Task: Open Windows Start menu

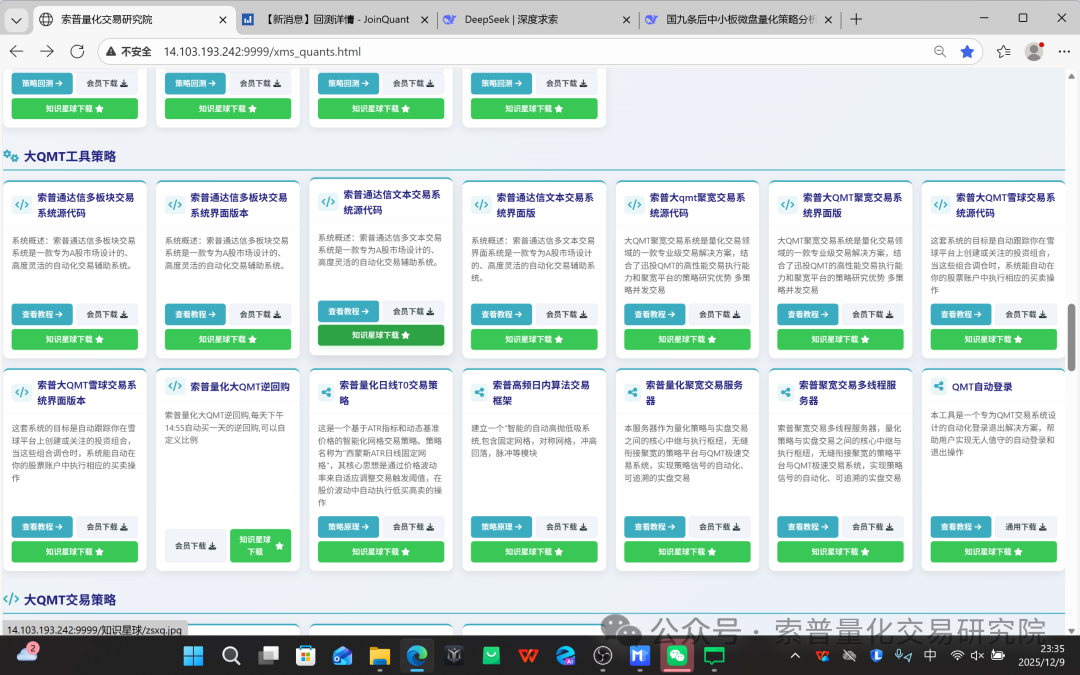Action: tap(194, 656)
